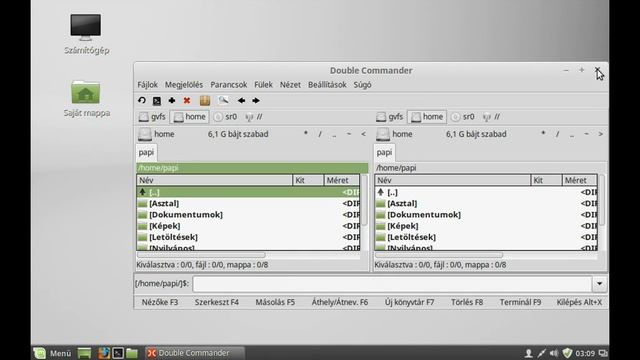This screenshot has width=640, height=360.
Task: Click the left panel /home/papi path bar
Action: tap(252, 168)
